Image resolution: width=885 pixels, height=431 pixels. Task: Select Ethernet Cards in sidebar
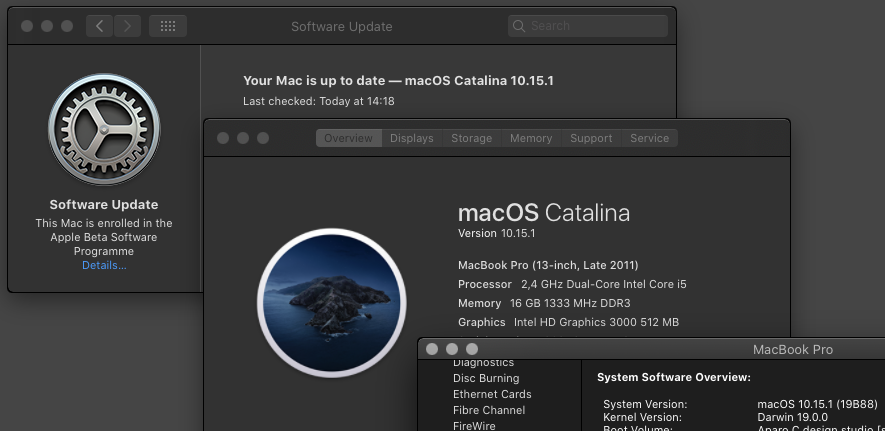click(x=492, y=394)
